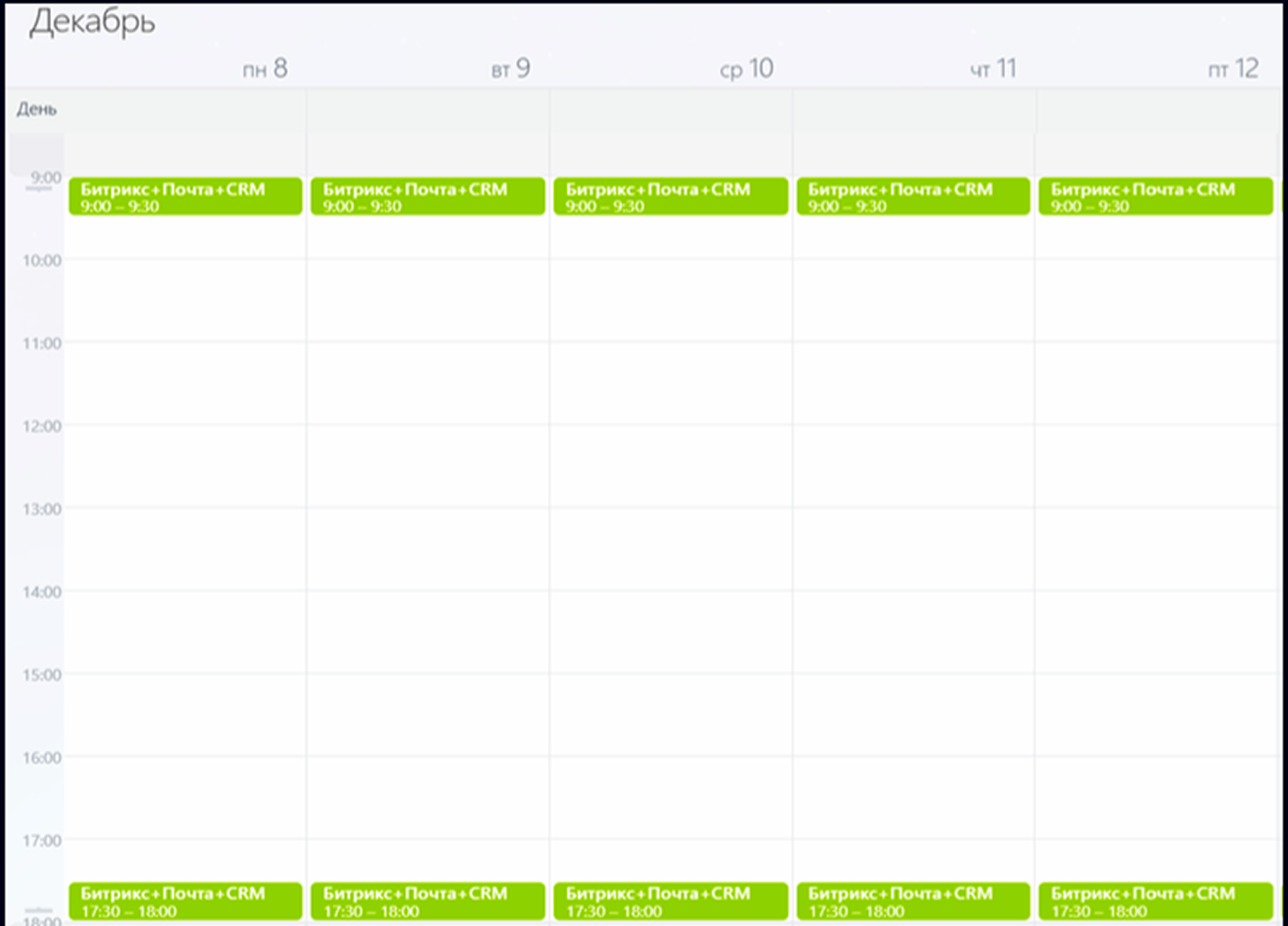Open Thursday 9:00 Битрикс+Почта+CRM event
Screen dimensions: 1288x926
point(913,196)
